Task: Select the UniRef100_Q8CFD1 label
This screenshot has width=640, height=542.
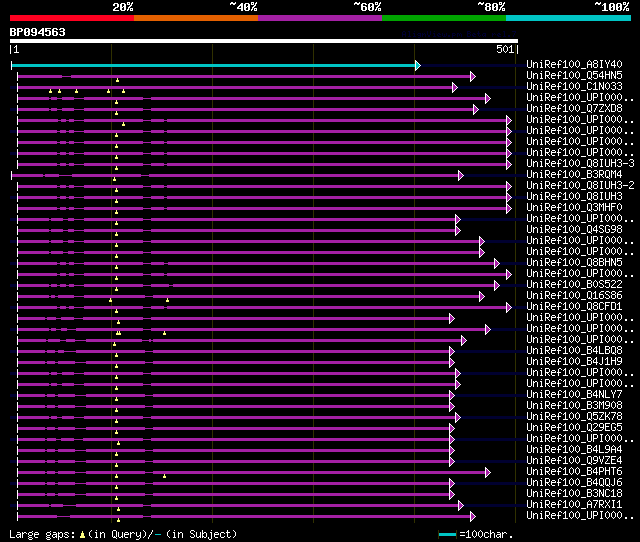Action: [x=574, y=307]
